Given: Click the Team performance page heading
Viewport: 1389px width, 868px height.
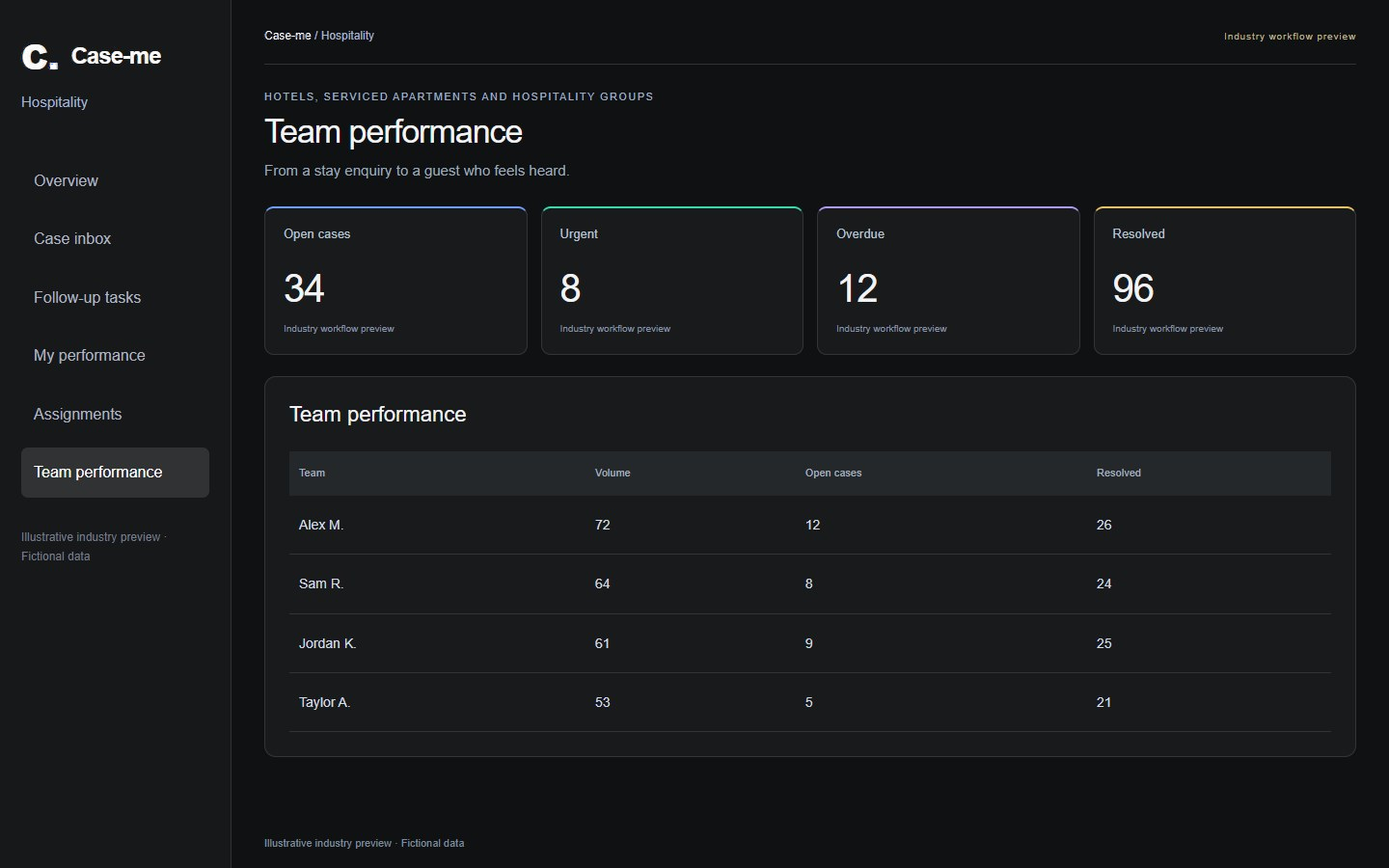Looking at the screenshot, I should pyautogui.click(x=394, y=131).
